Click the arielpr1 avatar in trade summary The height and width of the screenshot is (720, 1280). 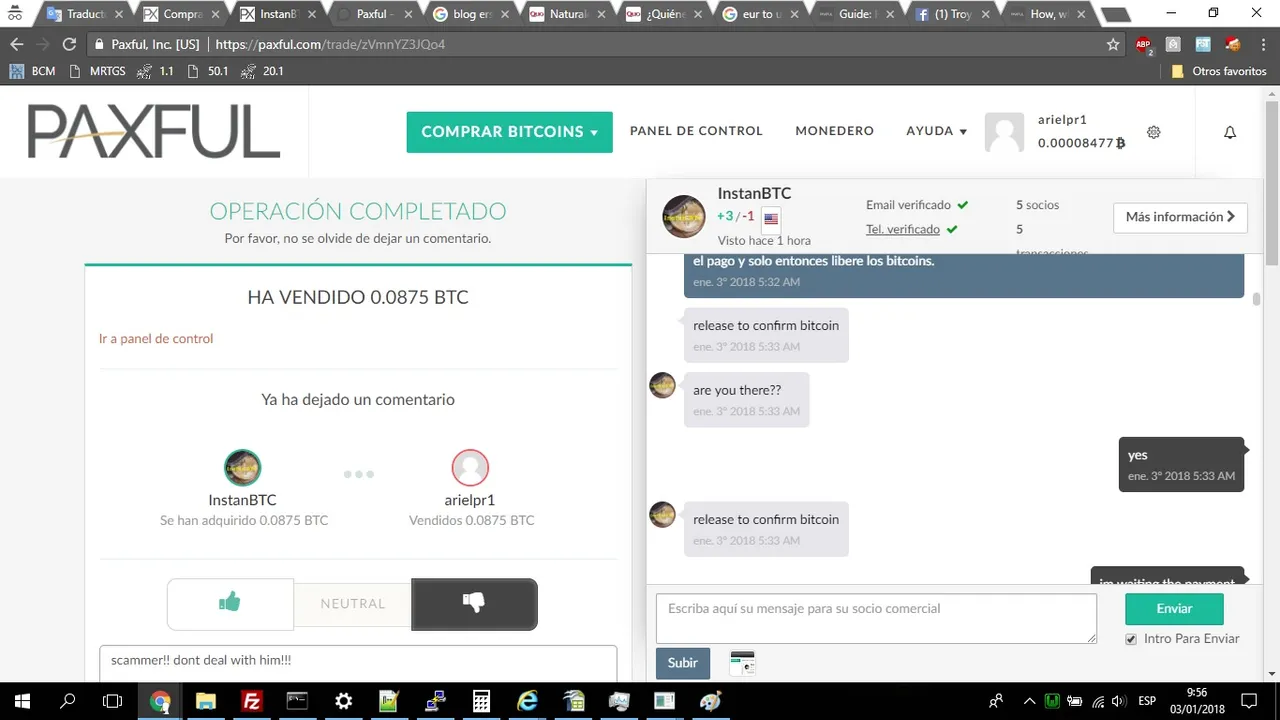click(x=470, y=467)
